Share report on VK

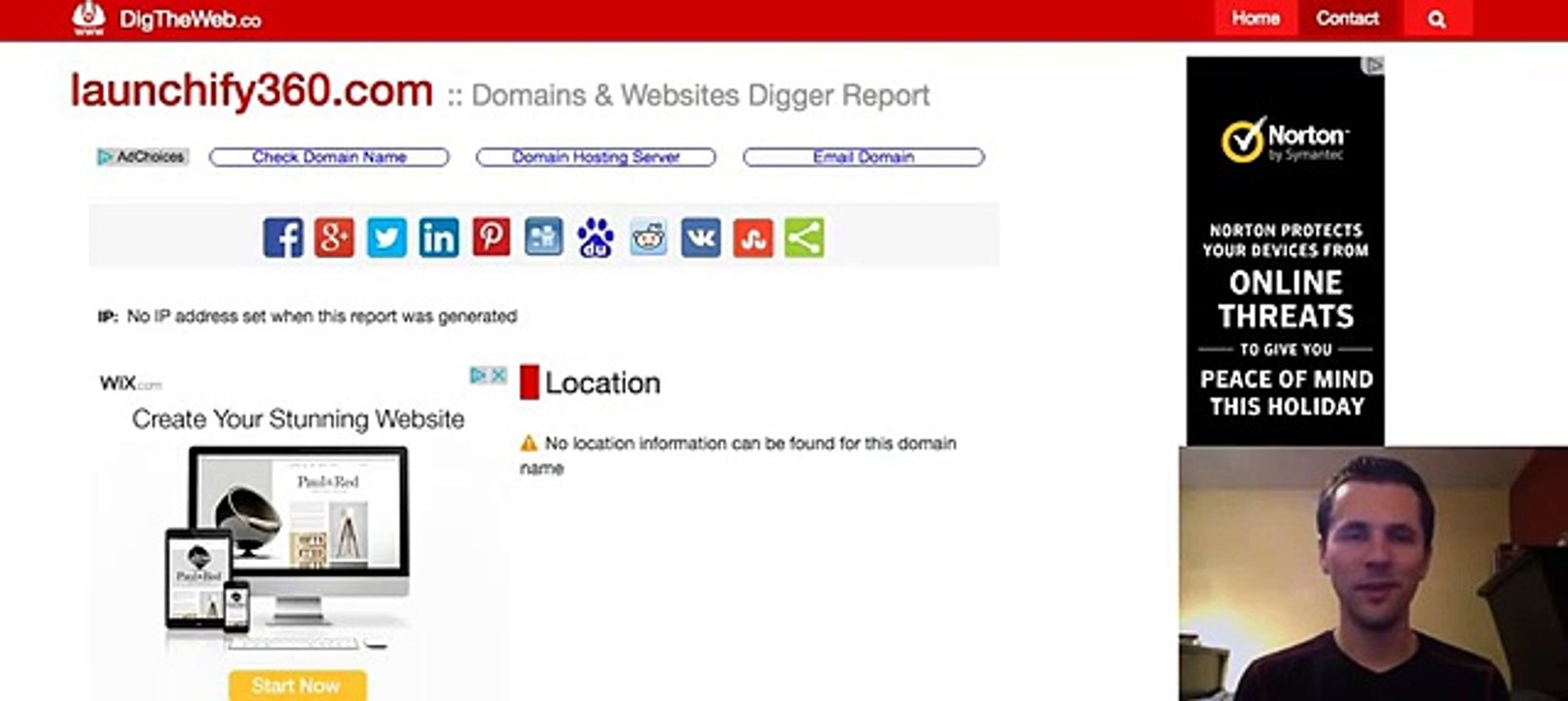[x=701, y=238]
